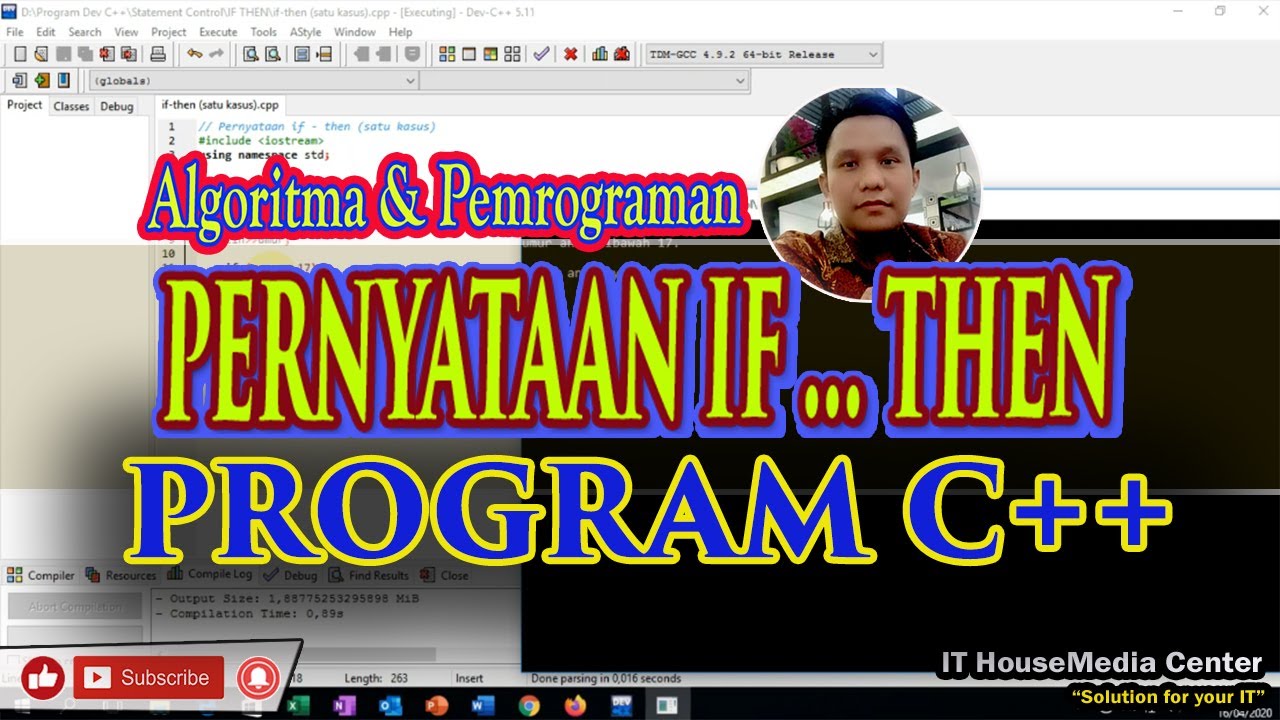1280x720 pixels.
Task: Open the Search menu
Action: pos(85,32)
